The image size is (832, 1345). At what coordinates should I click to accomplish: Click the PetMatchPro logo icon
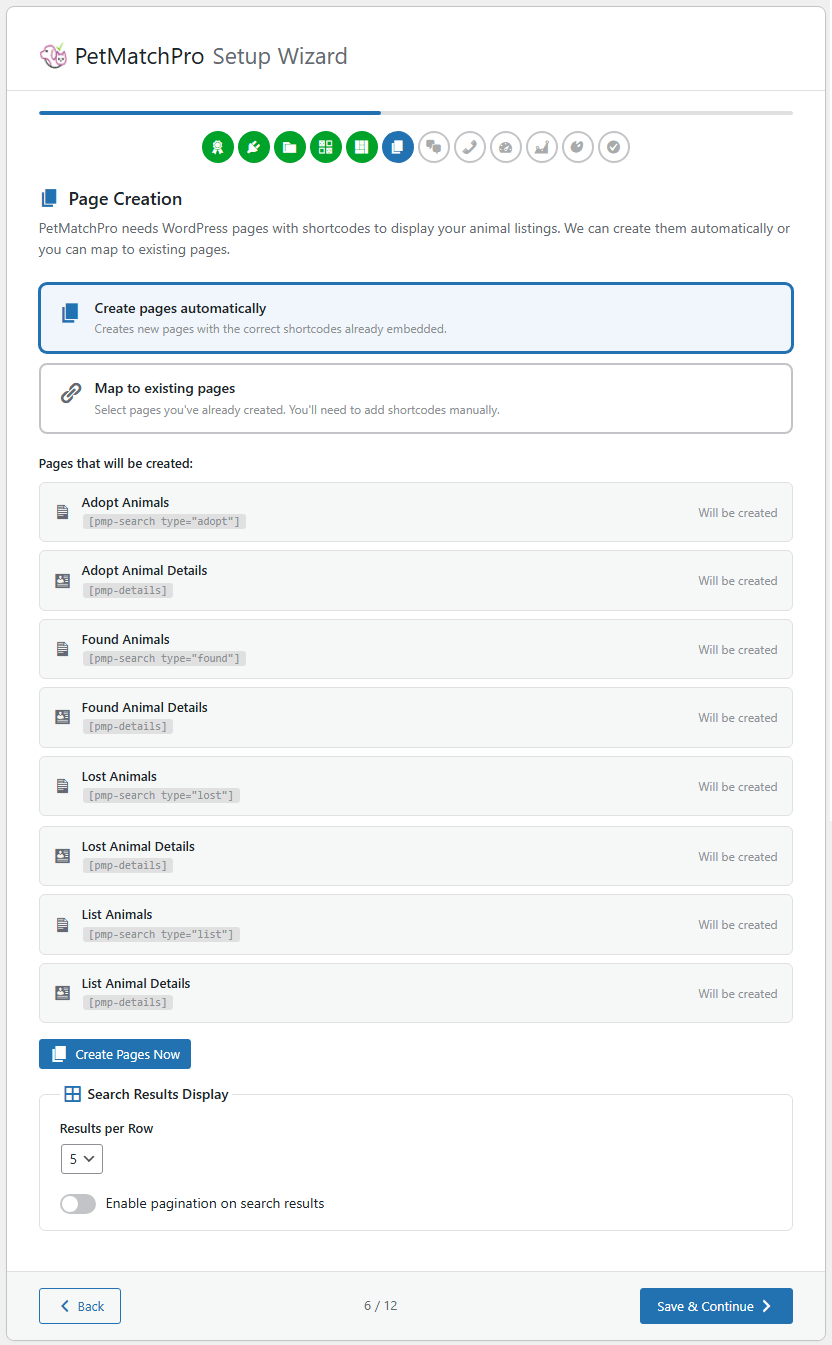(x=53, y=56)
